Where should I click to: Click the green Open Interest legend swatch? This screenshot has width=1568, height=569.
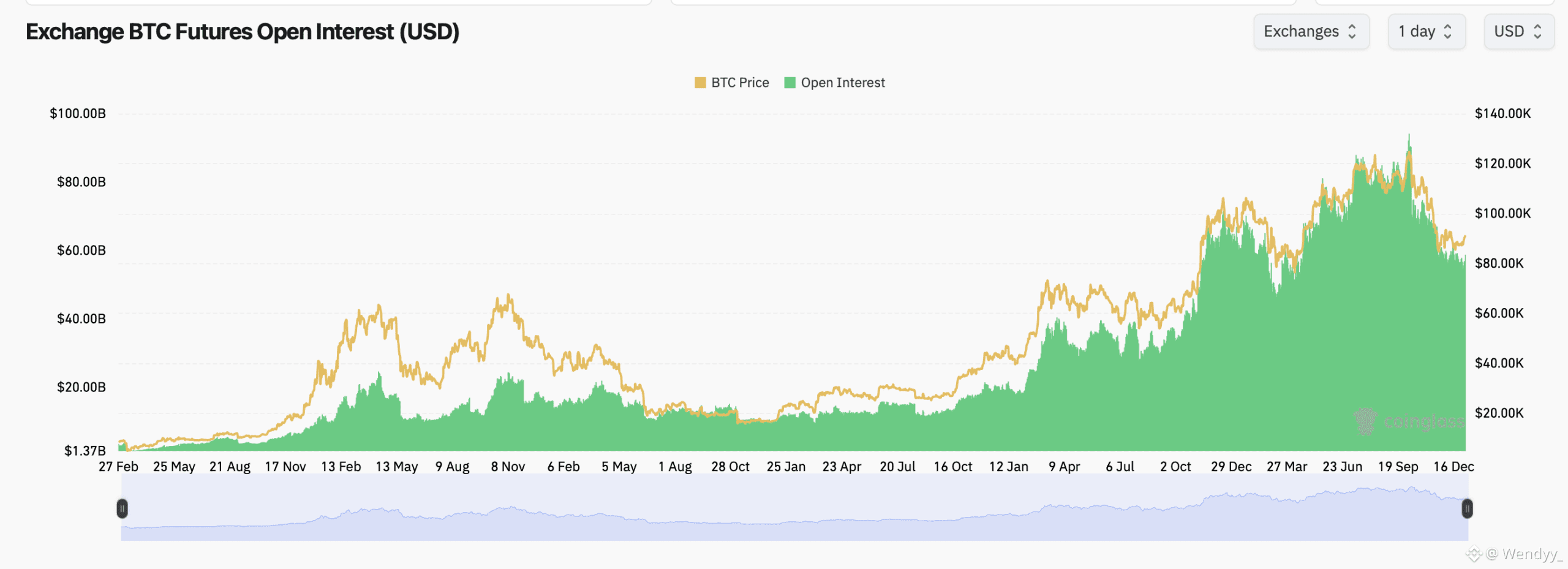pos(790,82)
